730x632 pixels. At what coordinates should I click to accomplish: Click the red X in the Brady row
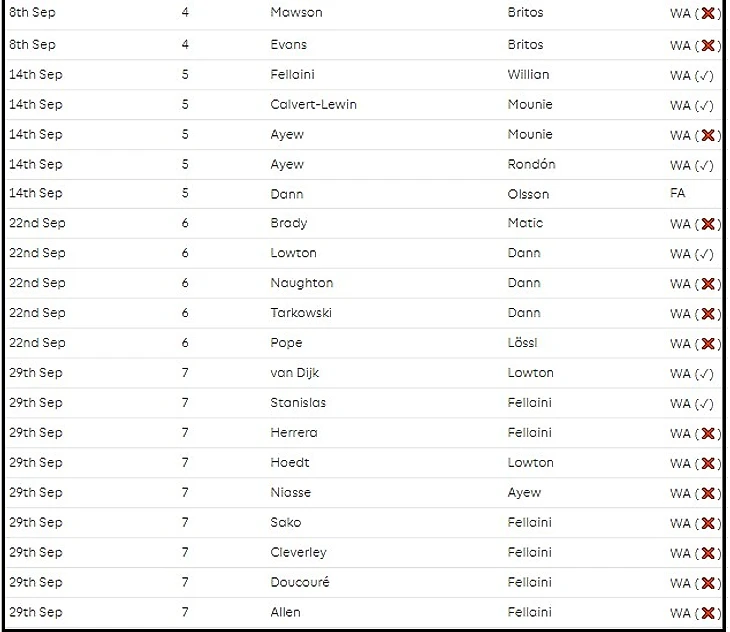pos(709,224)
